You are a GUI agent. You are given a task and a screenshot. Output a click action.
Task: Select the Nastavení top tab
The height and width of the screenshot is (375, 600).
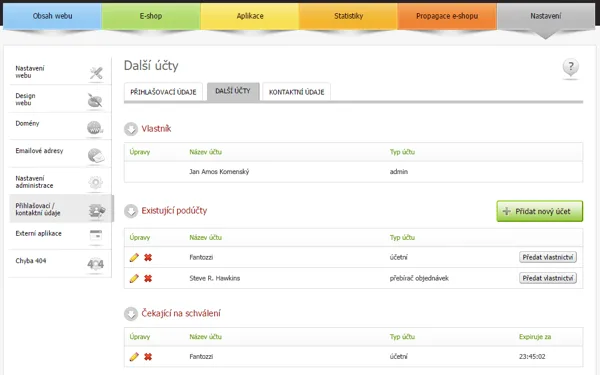click(546, 16)
